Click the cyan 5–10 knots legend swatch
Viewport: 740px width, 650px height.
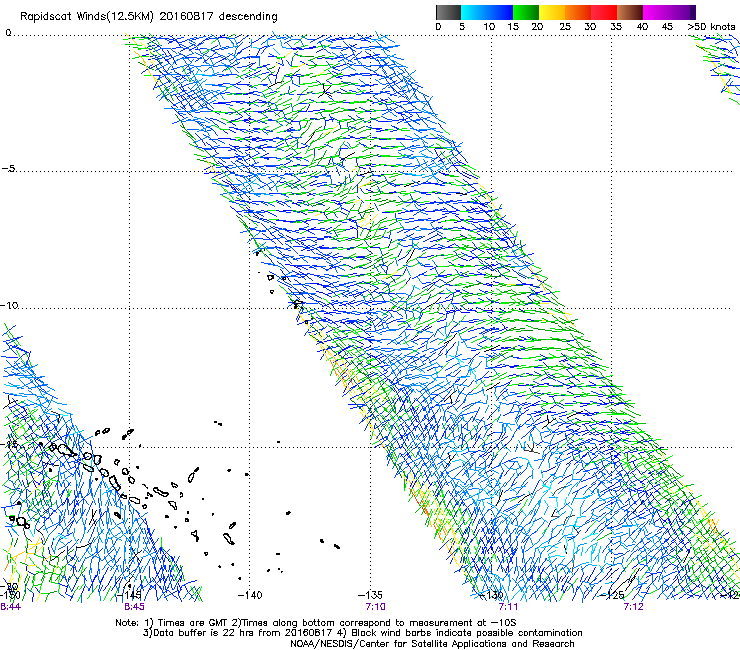(x=473, y=12)
